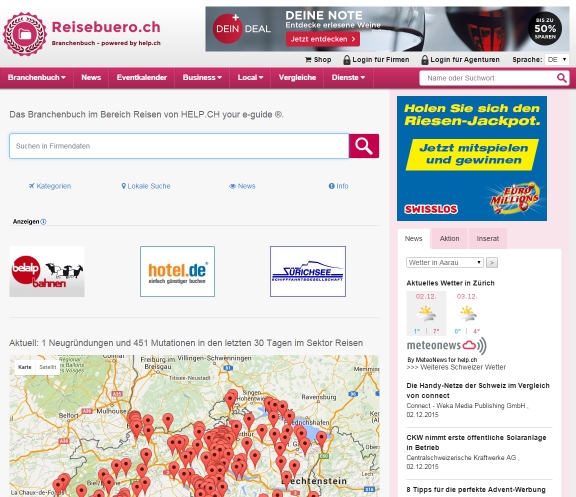
Task: Switch to the News sidebar tab
Action: 414,239
